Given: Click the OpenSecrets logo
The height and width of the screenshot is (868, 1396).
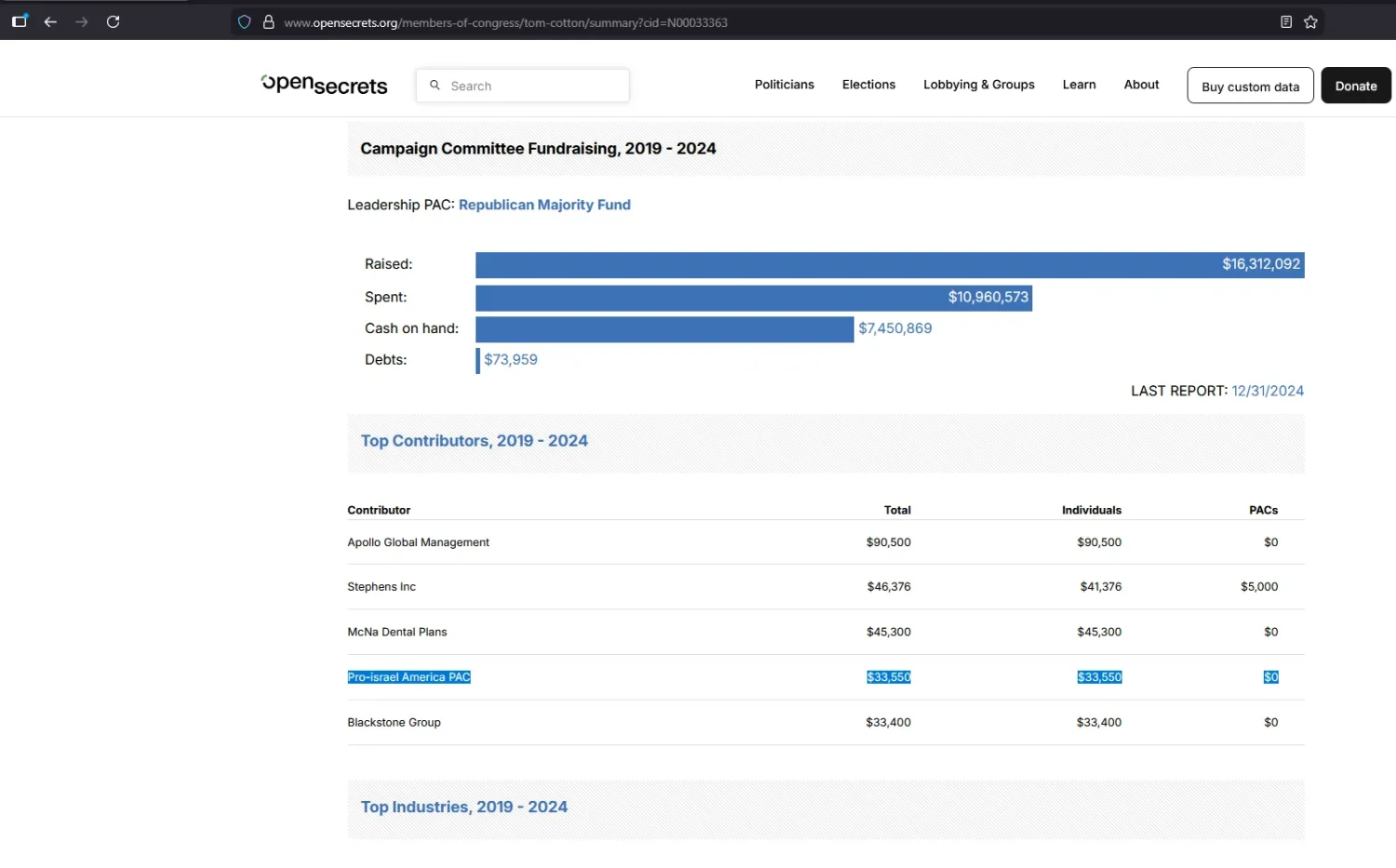Looking at the screenshot, I should [x=324, y=85].
